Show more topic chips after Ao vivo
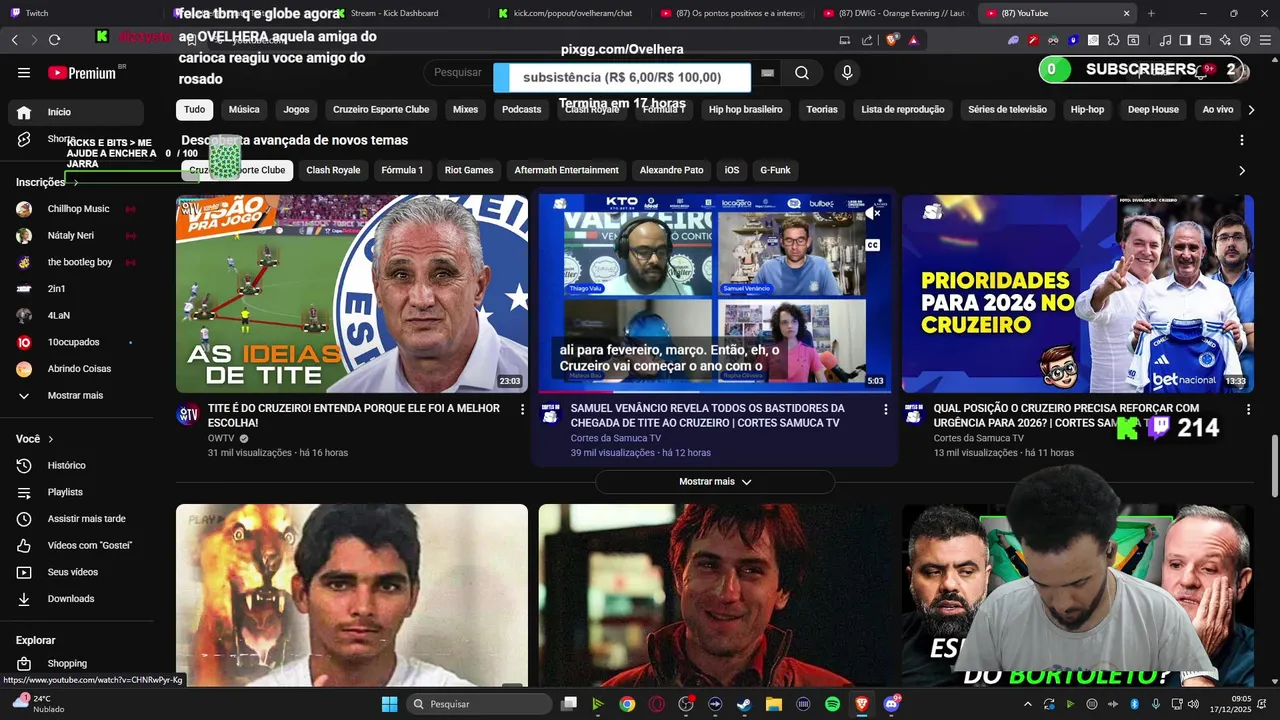The width and height of the screenshot is (1280, 720). click(1250, 110)
